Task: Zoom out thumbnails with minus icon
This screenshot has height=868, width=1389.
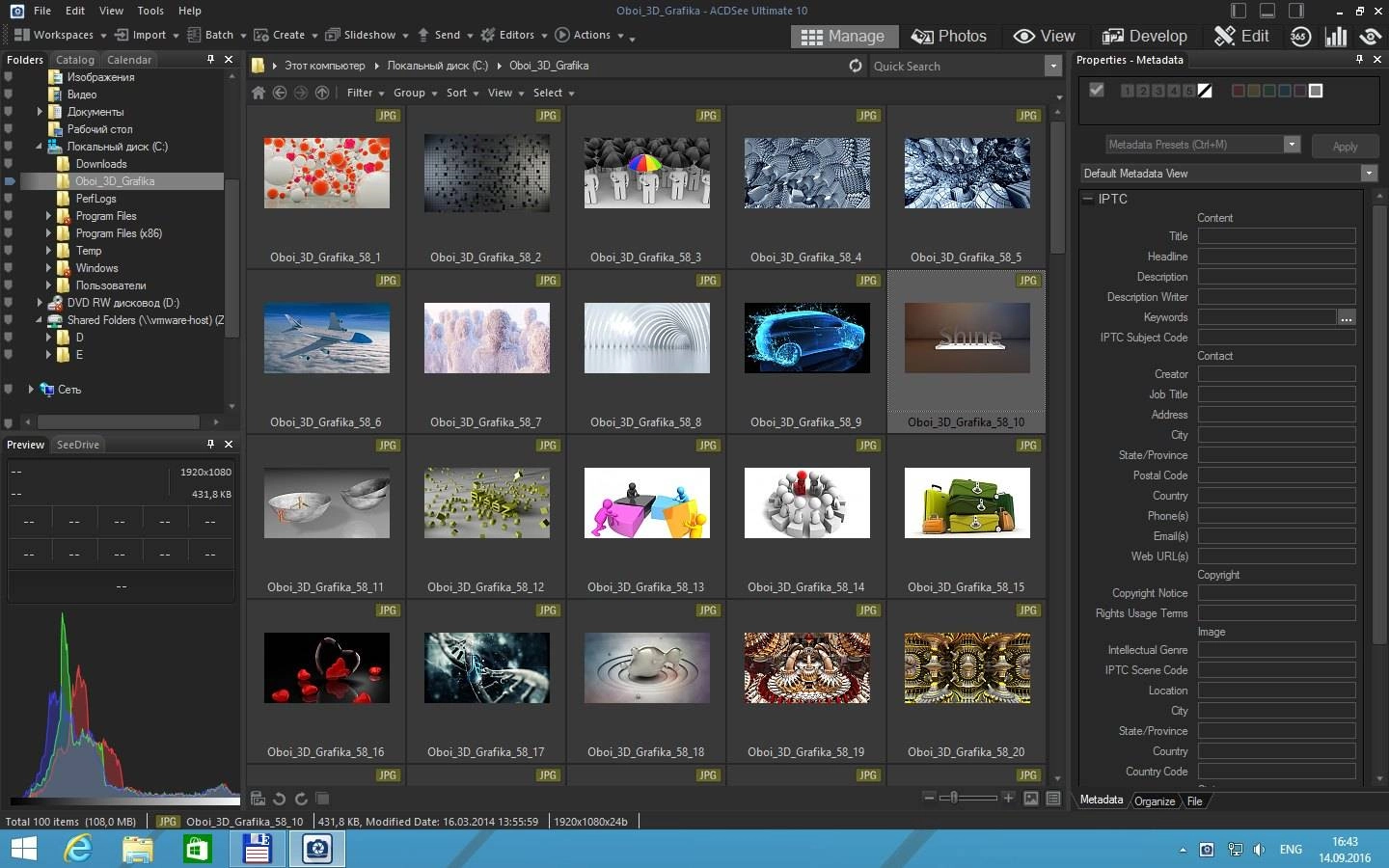Action: 929,798
